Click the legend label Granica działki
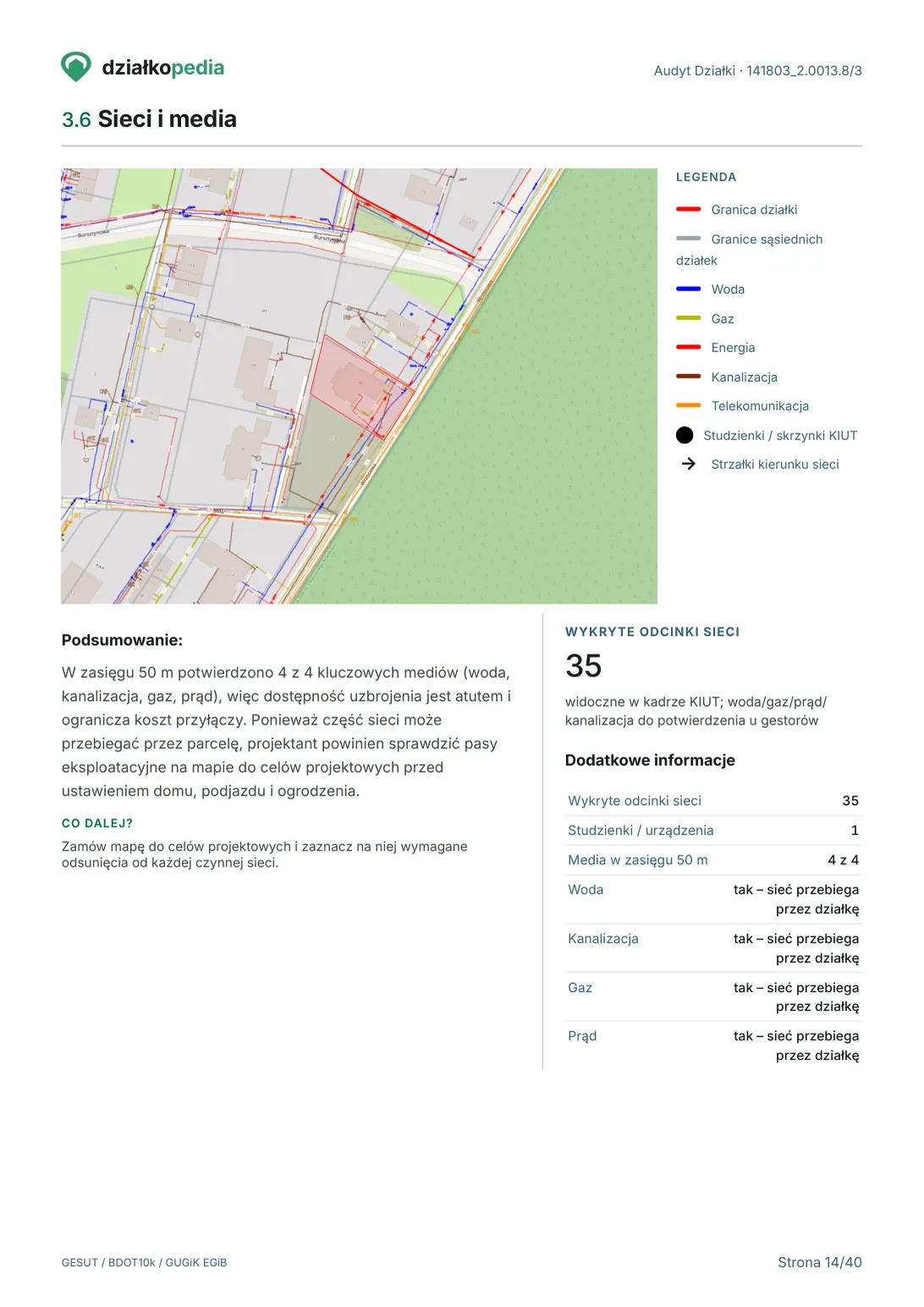Screen dimensions: 924x1307 coord(754,210)
